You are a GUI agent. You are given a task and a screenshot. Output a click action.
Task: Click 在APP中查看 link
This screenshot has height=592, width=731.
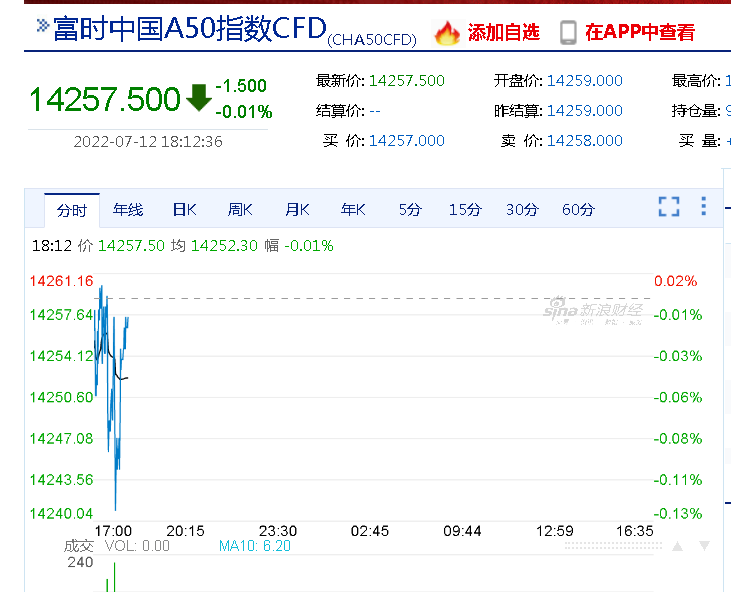pyautogui.click(x=640, y=33)
